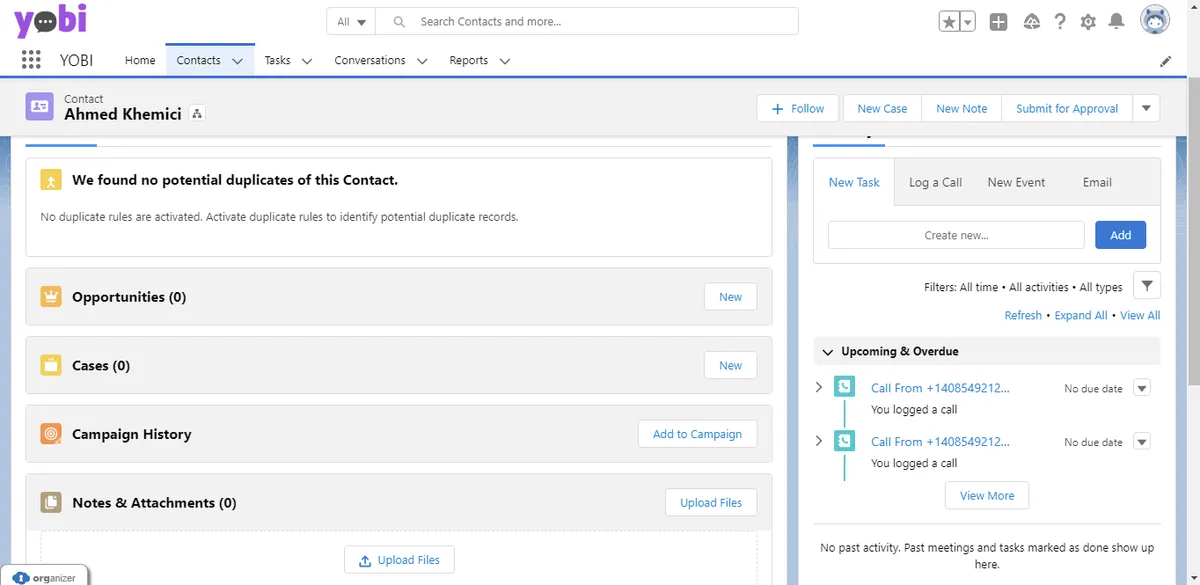Click the New Note button
The height and width of the screenshot is (585, 1200).
click(x=961, y=108)
